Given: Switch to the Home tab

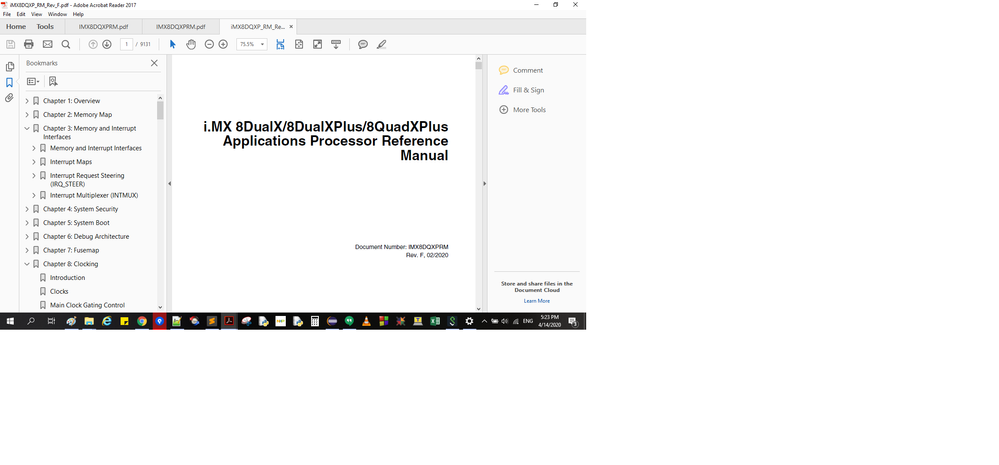Looking at the screenshot, I should [16, 27].
